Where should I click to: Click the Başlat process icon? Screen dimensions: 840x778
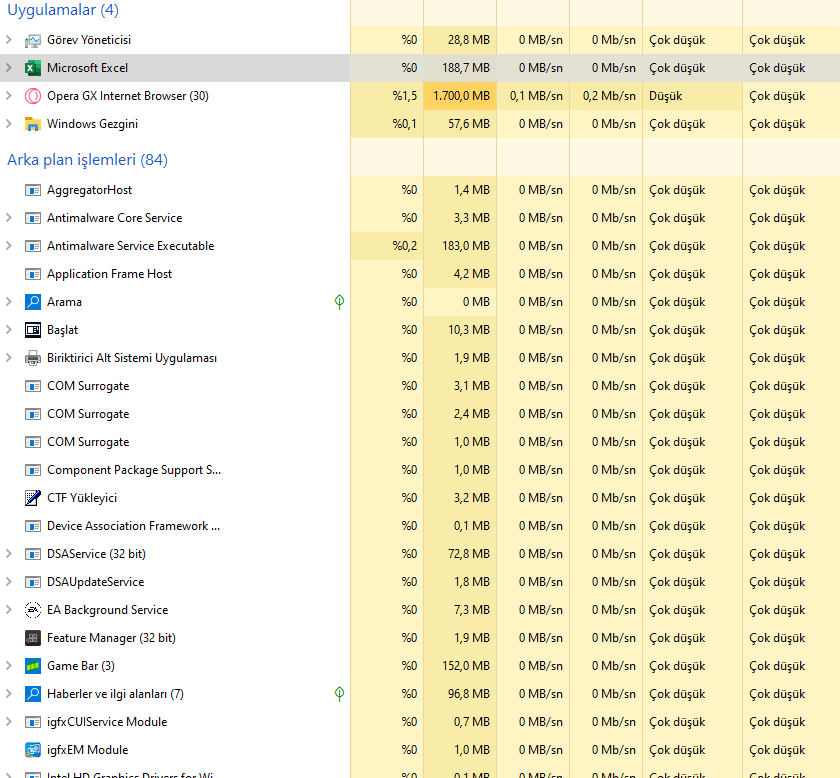(33, 330)
